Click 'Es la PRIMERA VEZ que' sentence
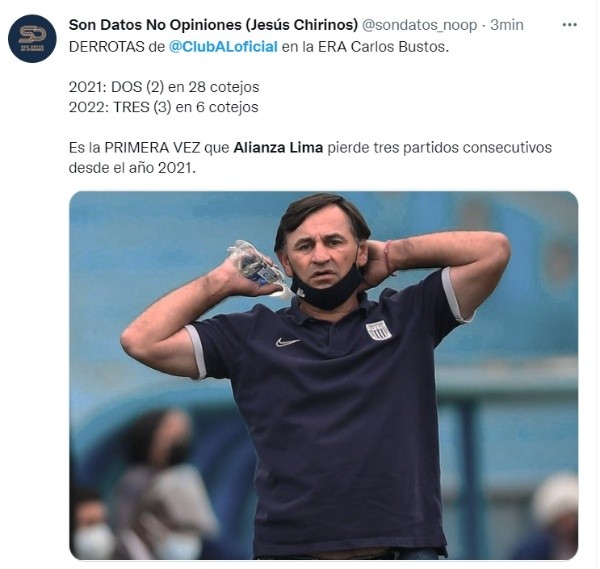600x569 pixels. click(x=149, y=147)
